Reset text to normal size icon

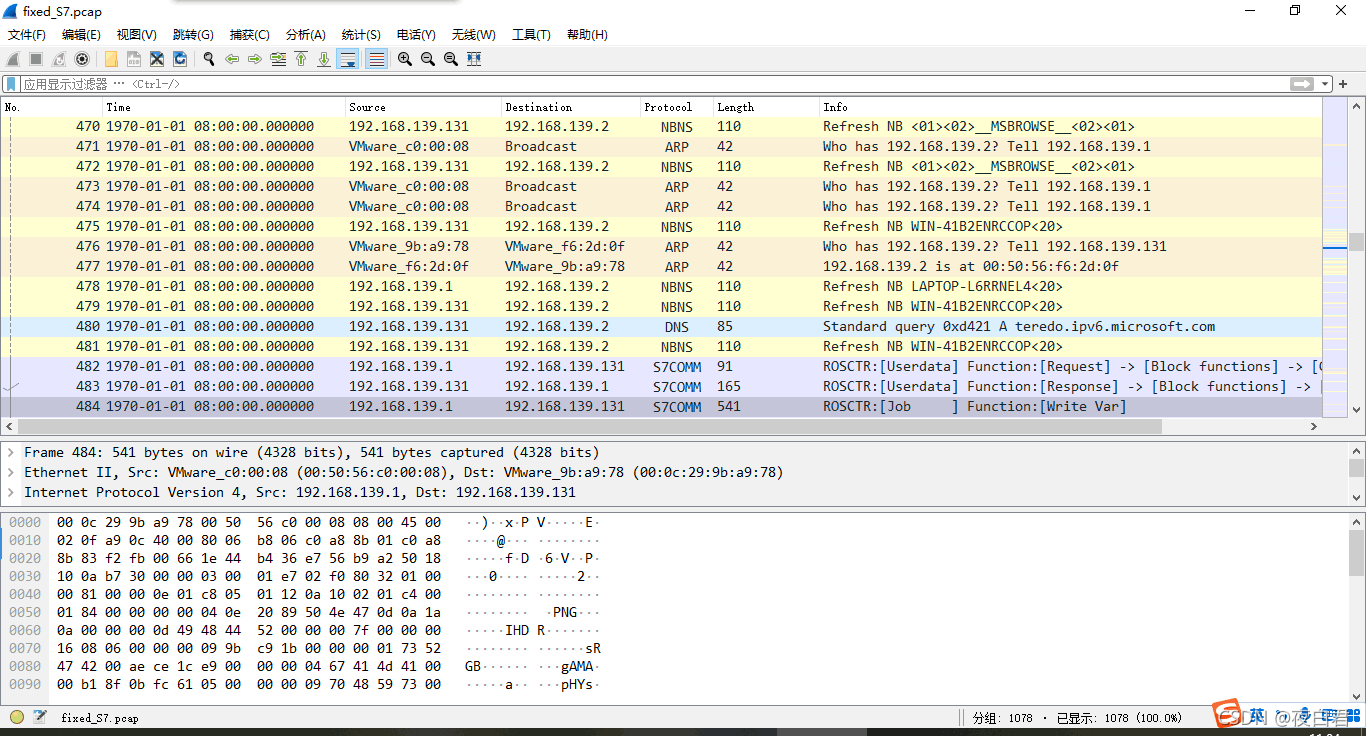click(451, 59)
